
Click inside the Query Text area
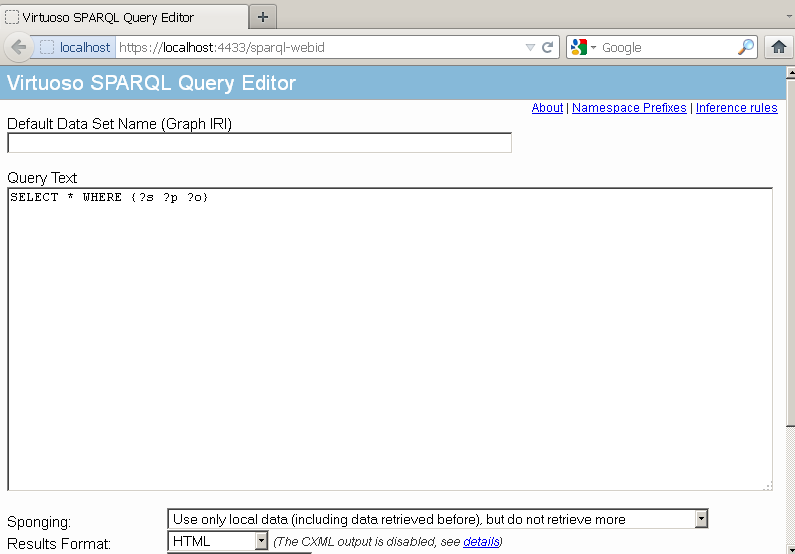pyautogui.click(x=390, y=340)
